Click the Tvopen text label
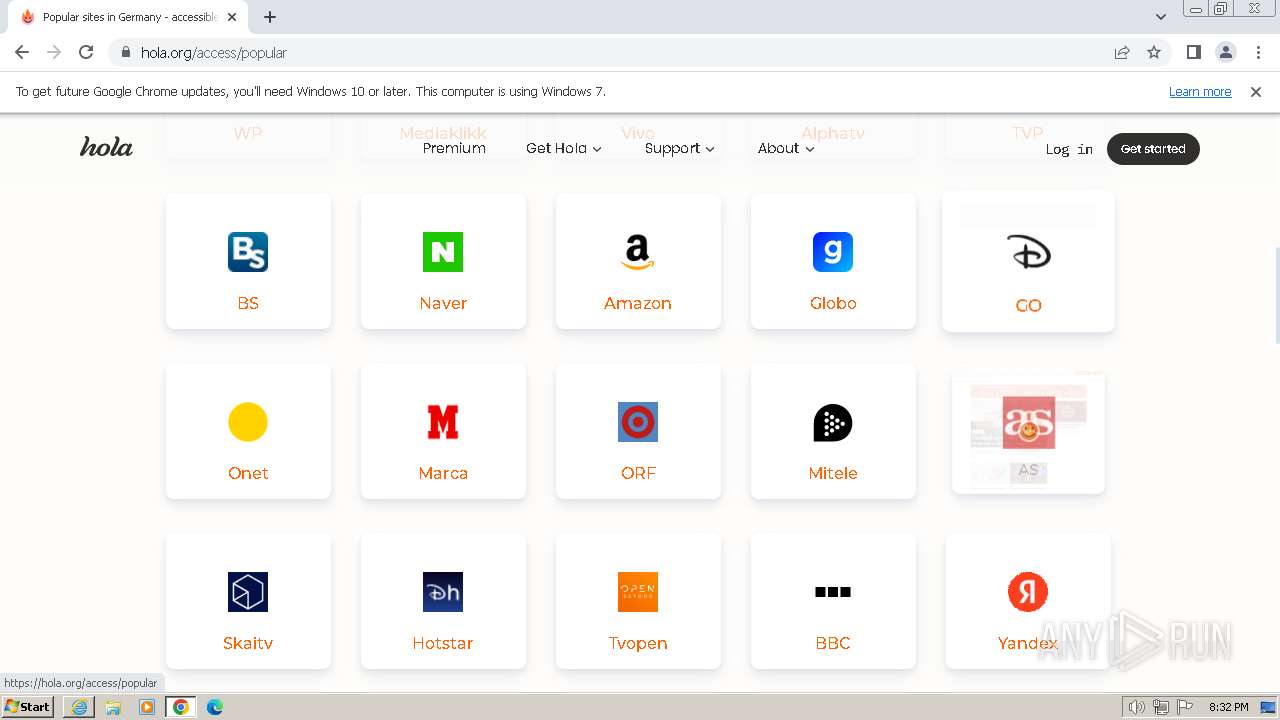1280x720 pixels. (638, 643)
